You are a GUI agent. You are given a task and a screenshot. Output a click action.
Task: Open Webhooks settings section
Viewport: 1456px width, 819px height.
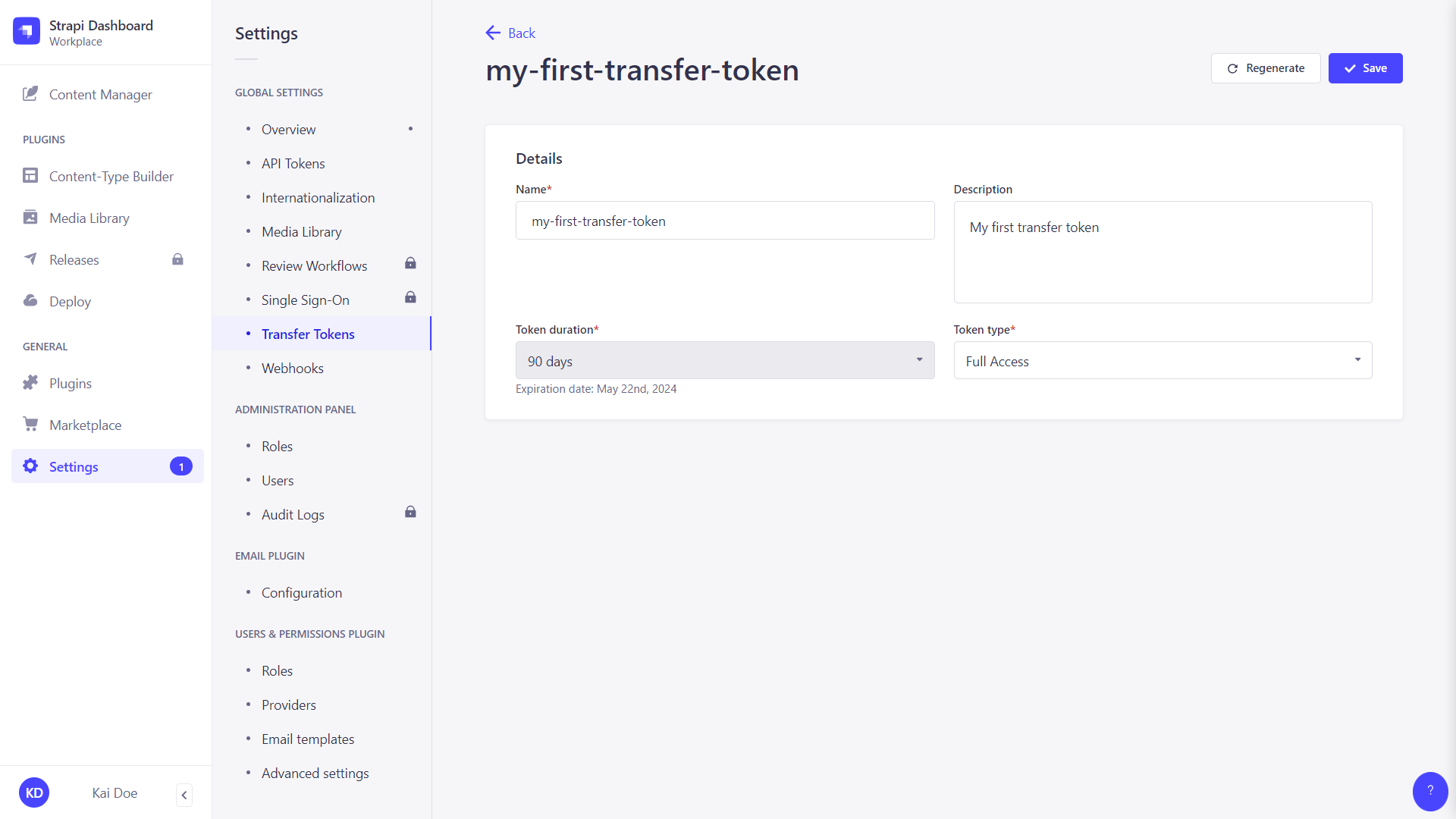pos(292,367)
